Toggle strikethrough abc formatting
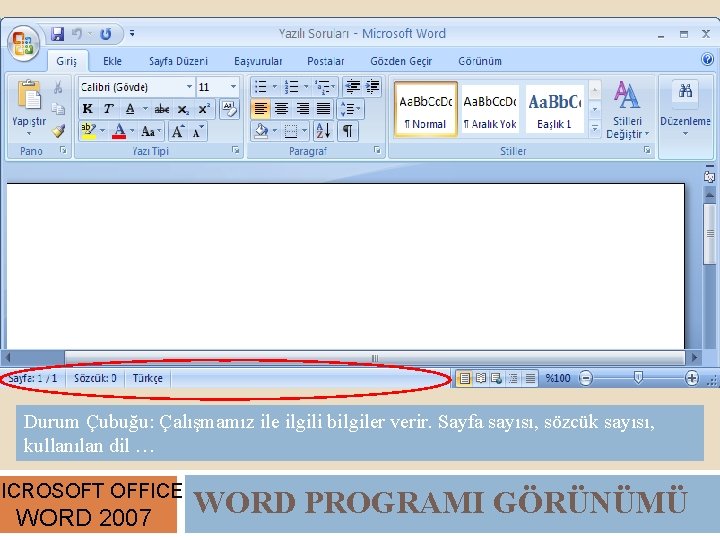720x540 pixels. coord(162,109)
